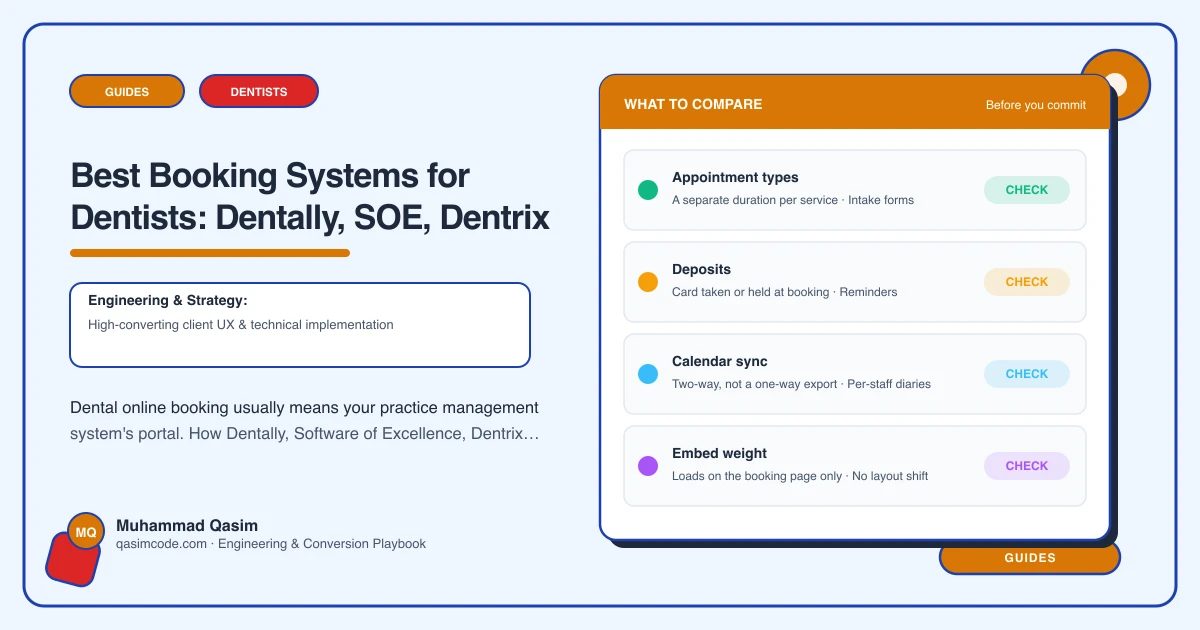The image size is (1200, 630).
Task: Click the CHECK pill for Embed weight
Action: [1027, 466]
